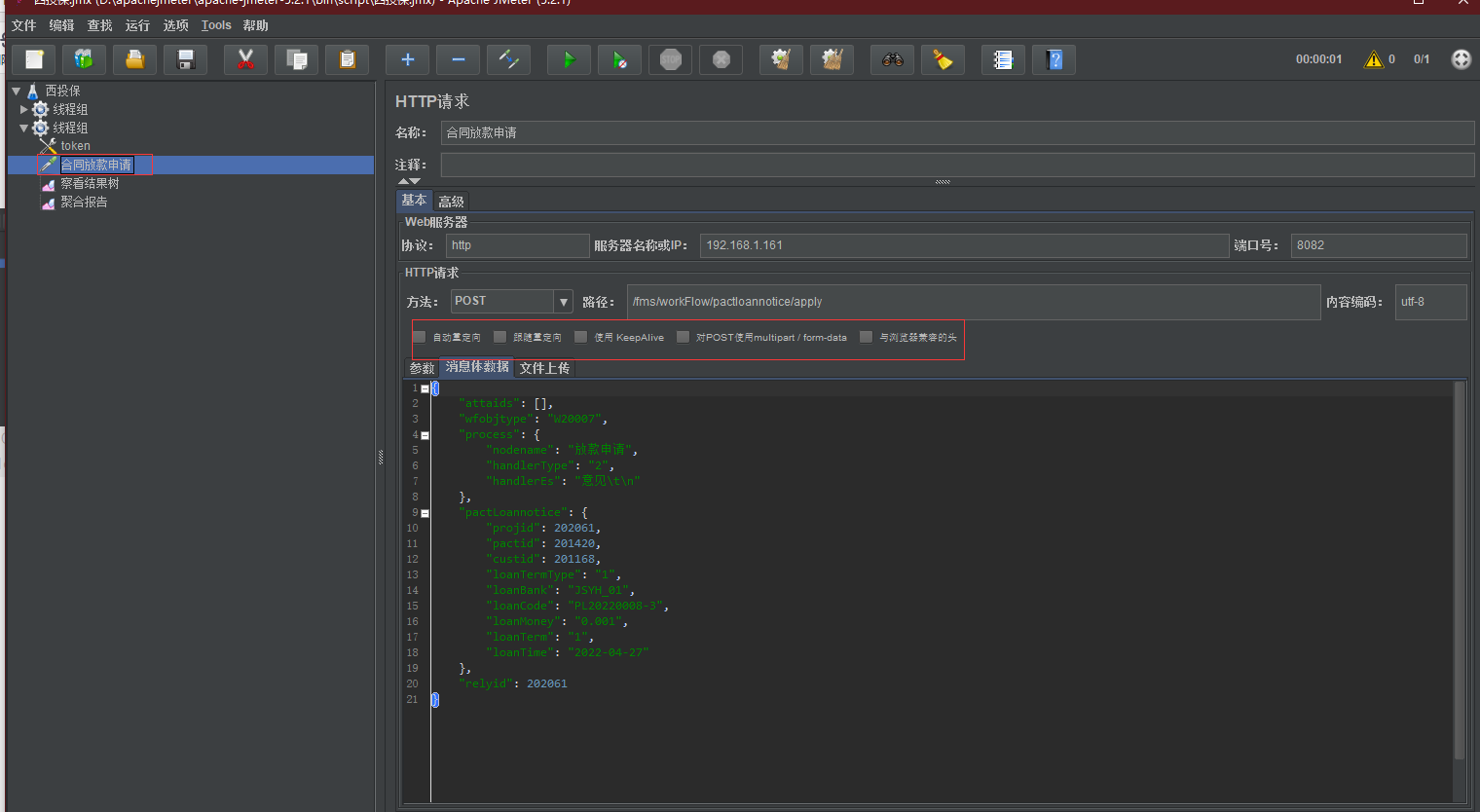Toggle the 自动重定向 checkbox
Image resolution: width=1480 pixels, height=812 pixels.
click(420, 337)
